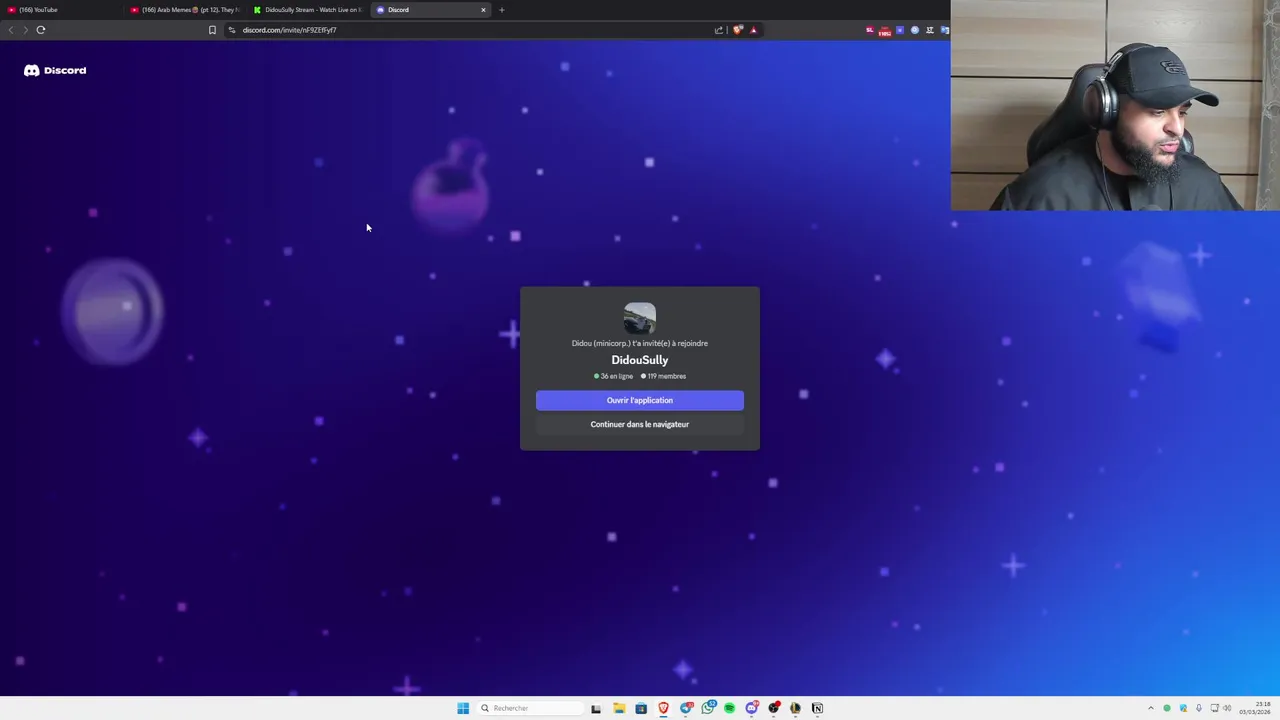Open the Windows Start menu
This screenshot has width=1280, height=720.
pos(463,708)
